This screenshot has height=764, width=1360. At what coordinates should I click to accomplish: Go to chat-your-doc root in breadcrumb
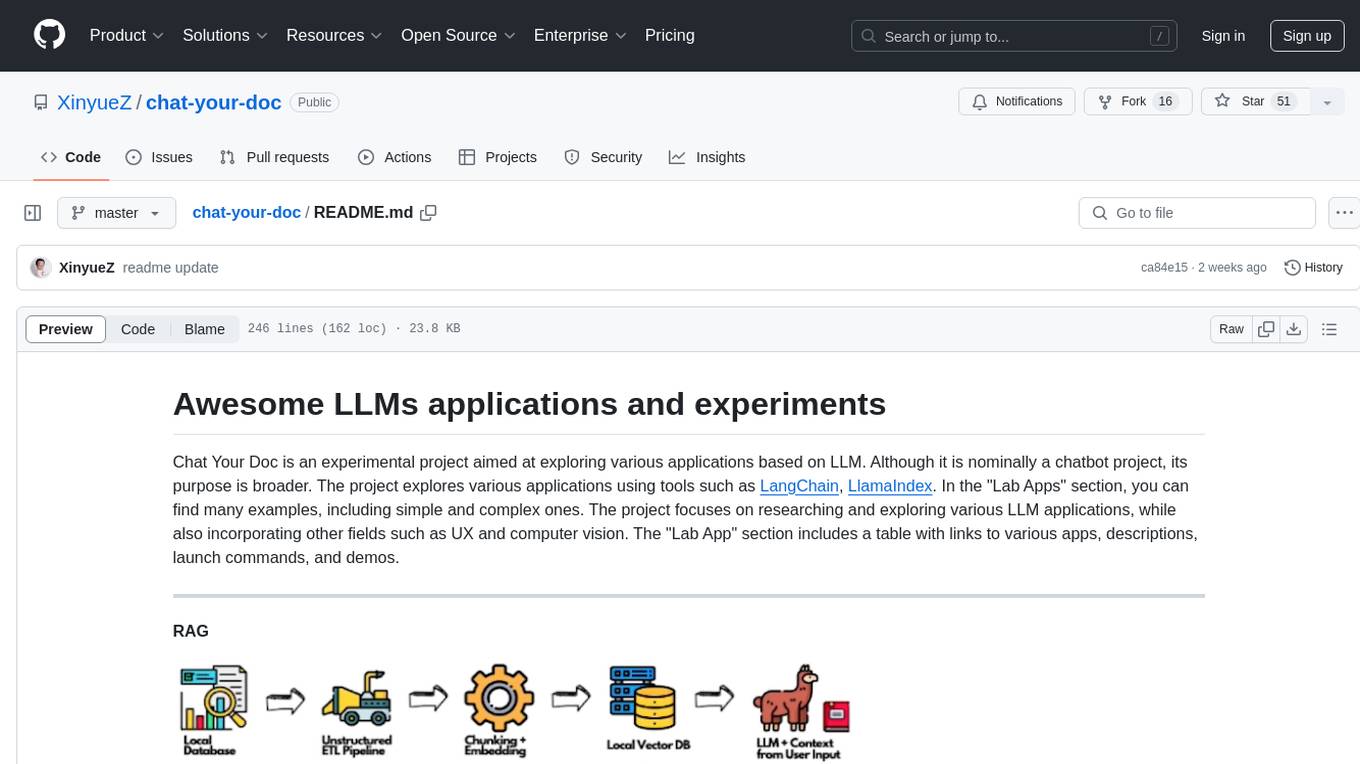246,212
